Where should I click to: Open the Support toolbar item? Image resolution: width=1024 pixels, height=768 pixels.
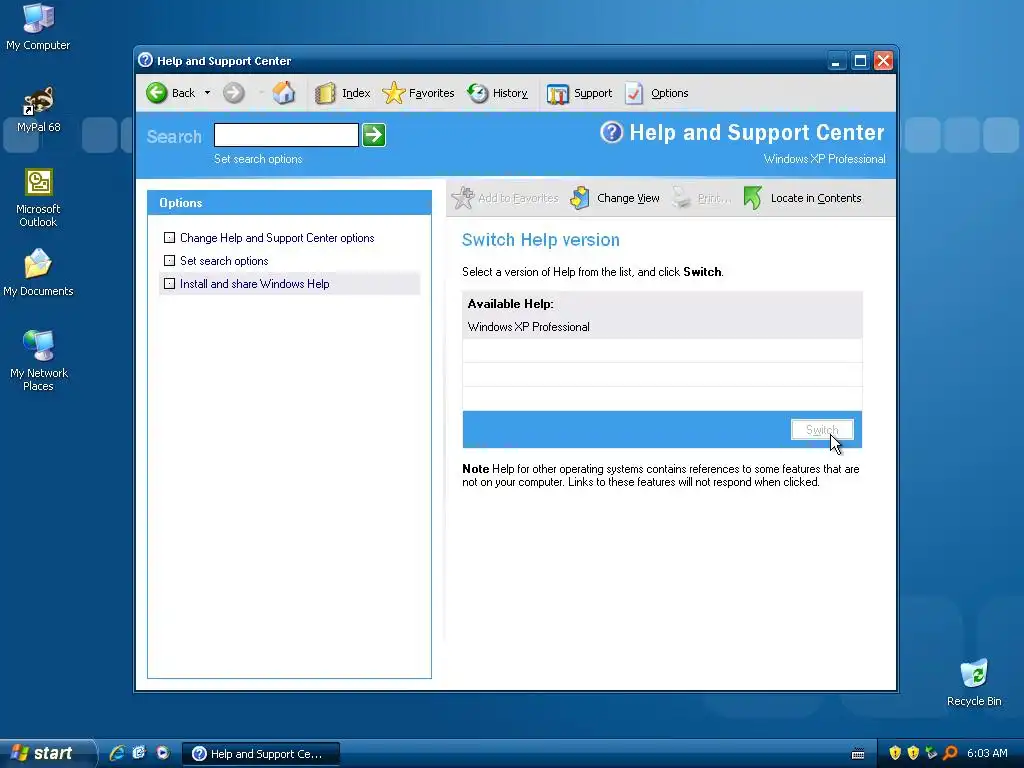579,93
